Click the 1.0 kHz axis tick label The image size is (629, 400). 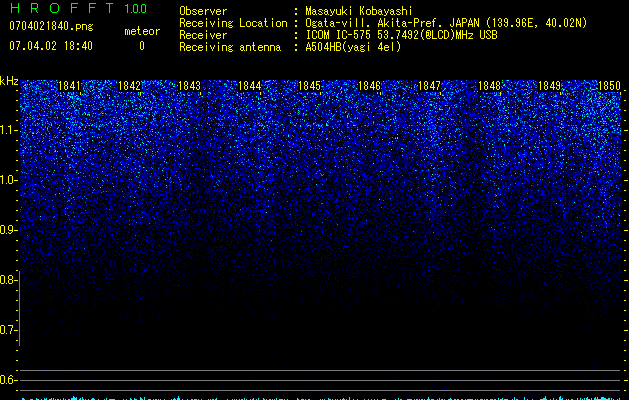click(8, 180)
